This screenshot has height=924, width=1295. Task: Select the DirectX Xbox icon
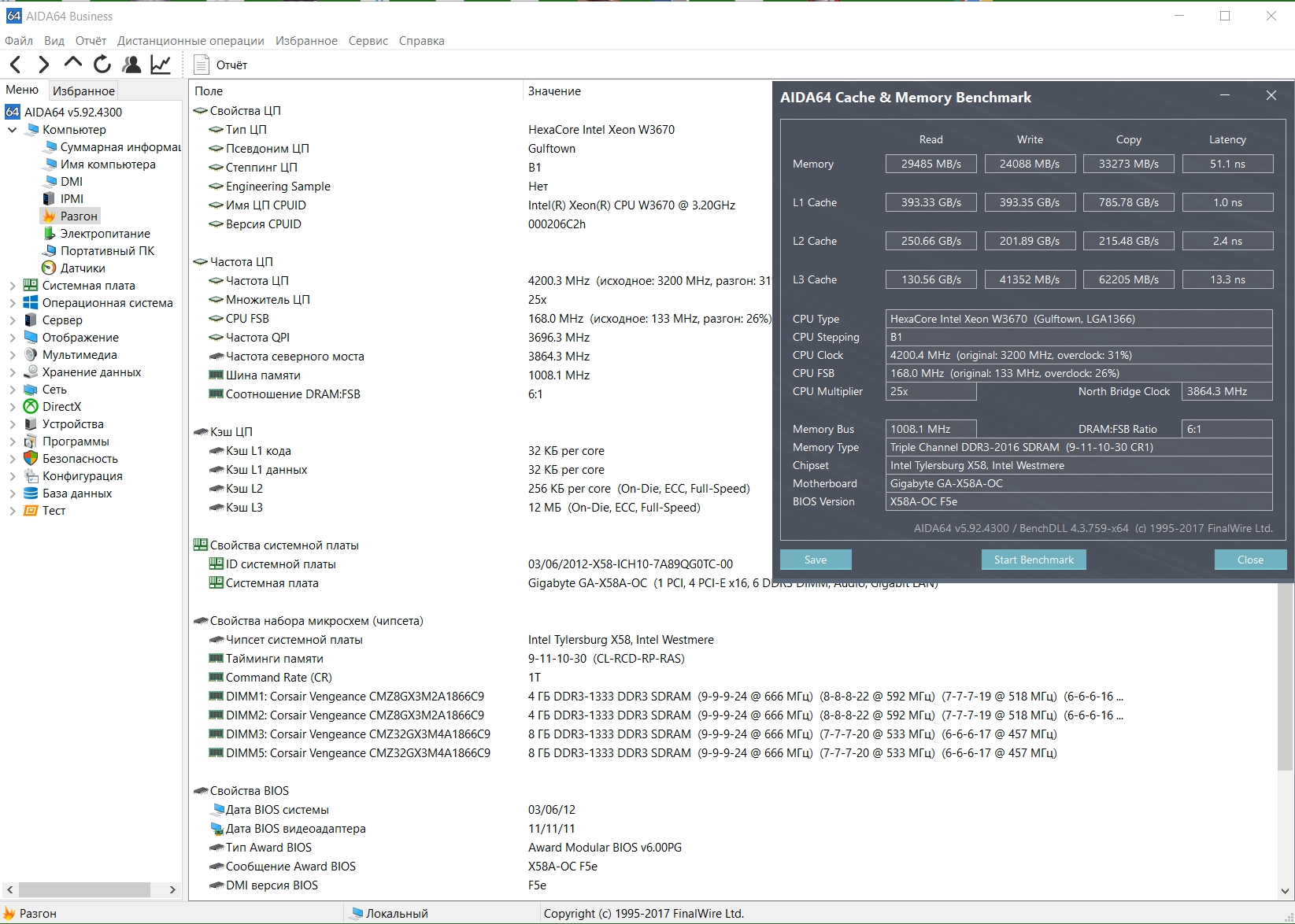(31, 407)
